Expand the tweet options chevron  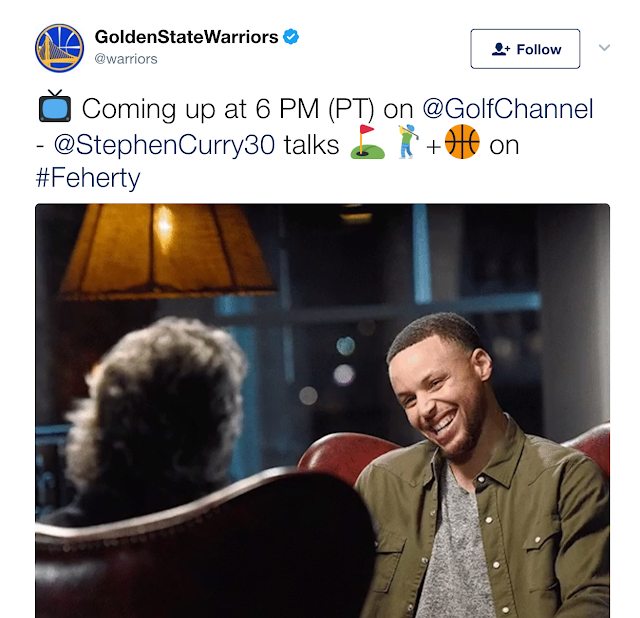[604, 47]
